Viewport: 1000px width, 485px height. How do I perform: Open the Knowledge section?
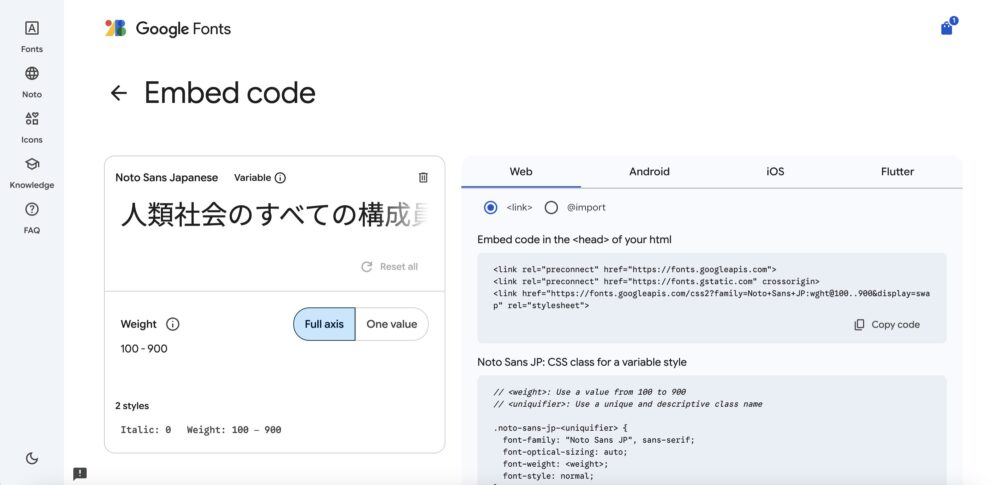pyautogui.click(x=31, y=173)
